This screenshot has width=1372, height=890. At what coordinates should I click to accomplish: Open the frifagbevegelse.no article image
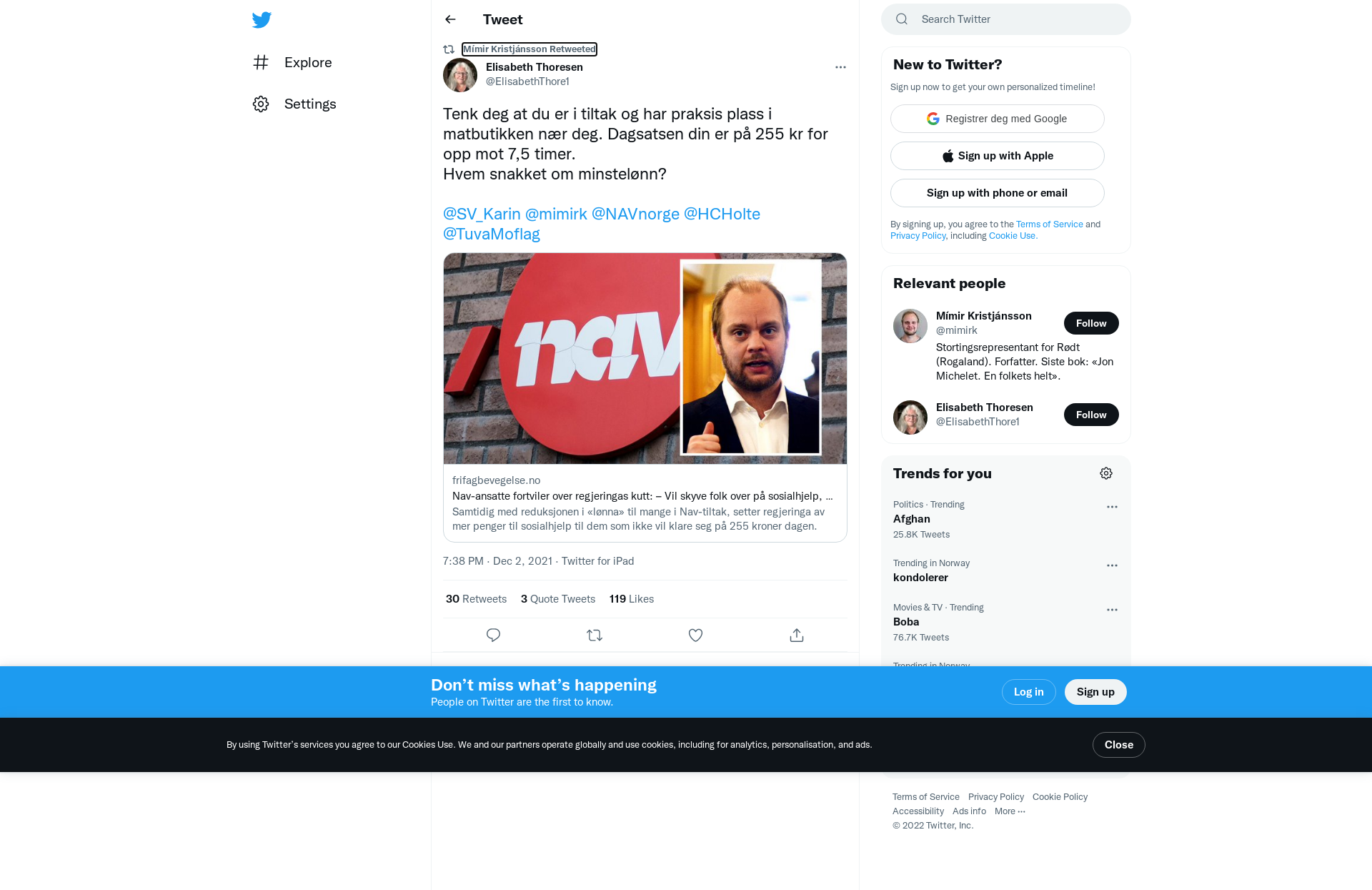(x=645, y=358)
